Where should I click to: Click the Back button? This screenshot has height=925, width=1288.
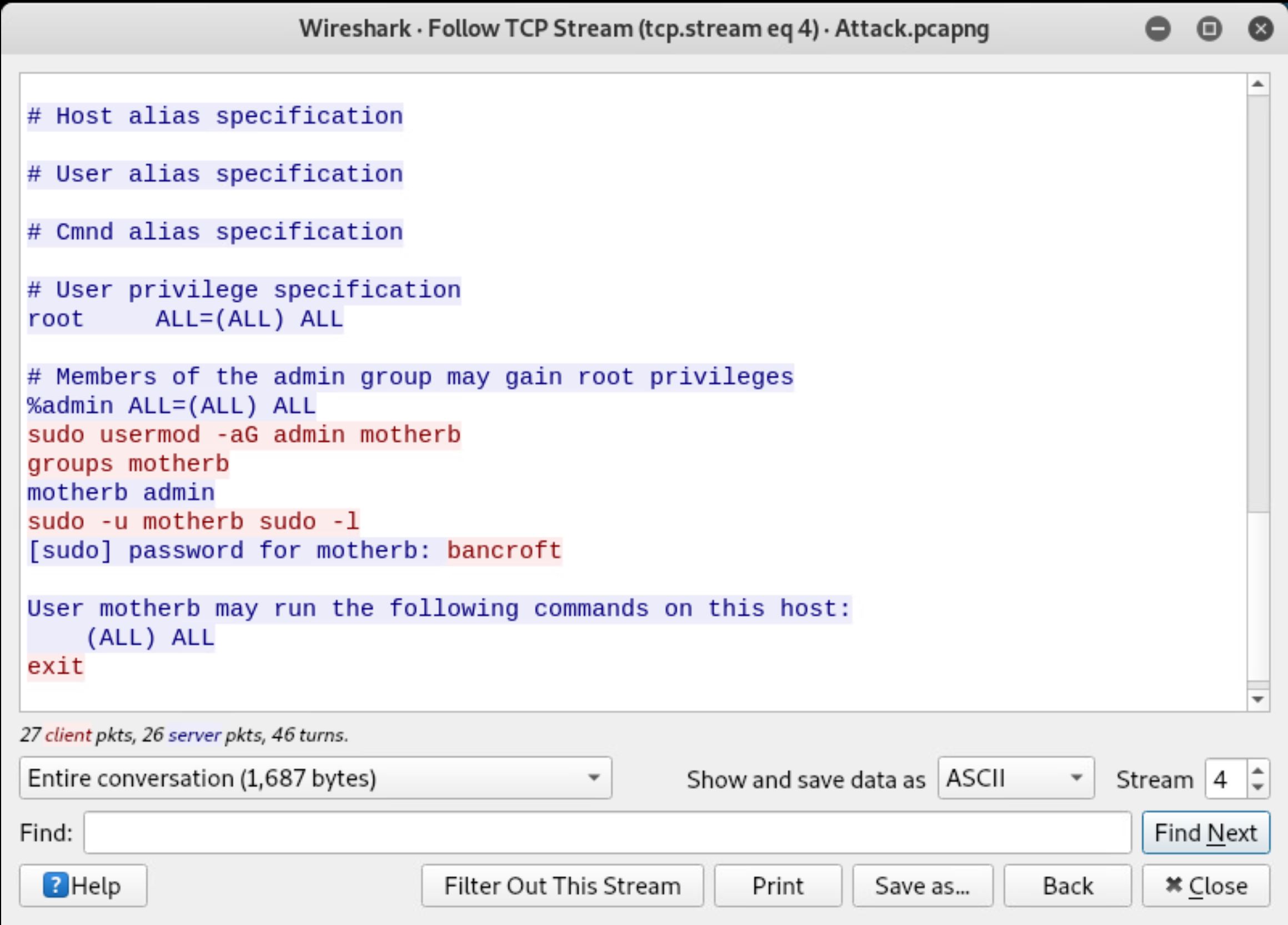1067,886
